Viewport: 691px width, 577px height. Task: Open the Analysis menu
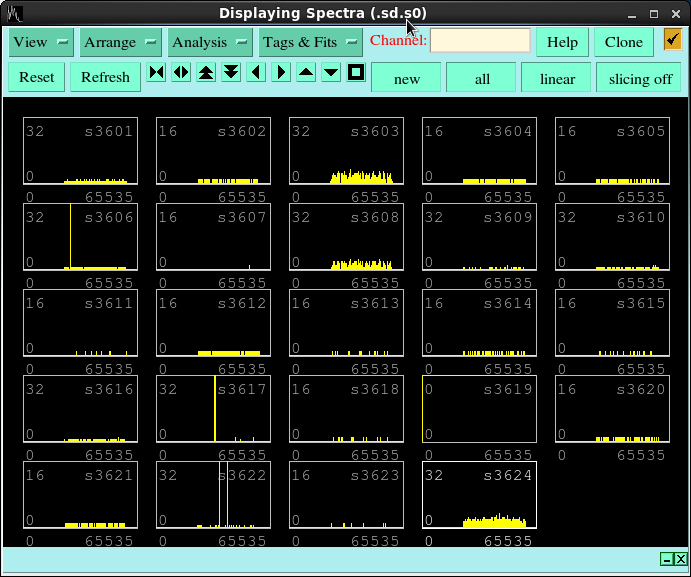pyautogui.click(x=210, y=42)
